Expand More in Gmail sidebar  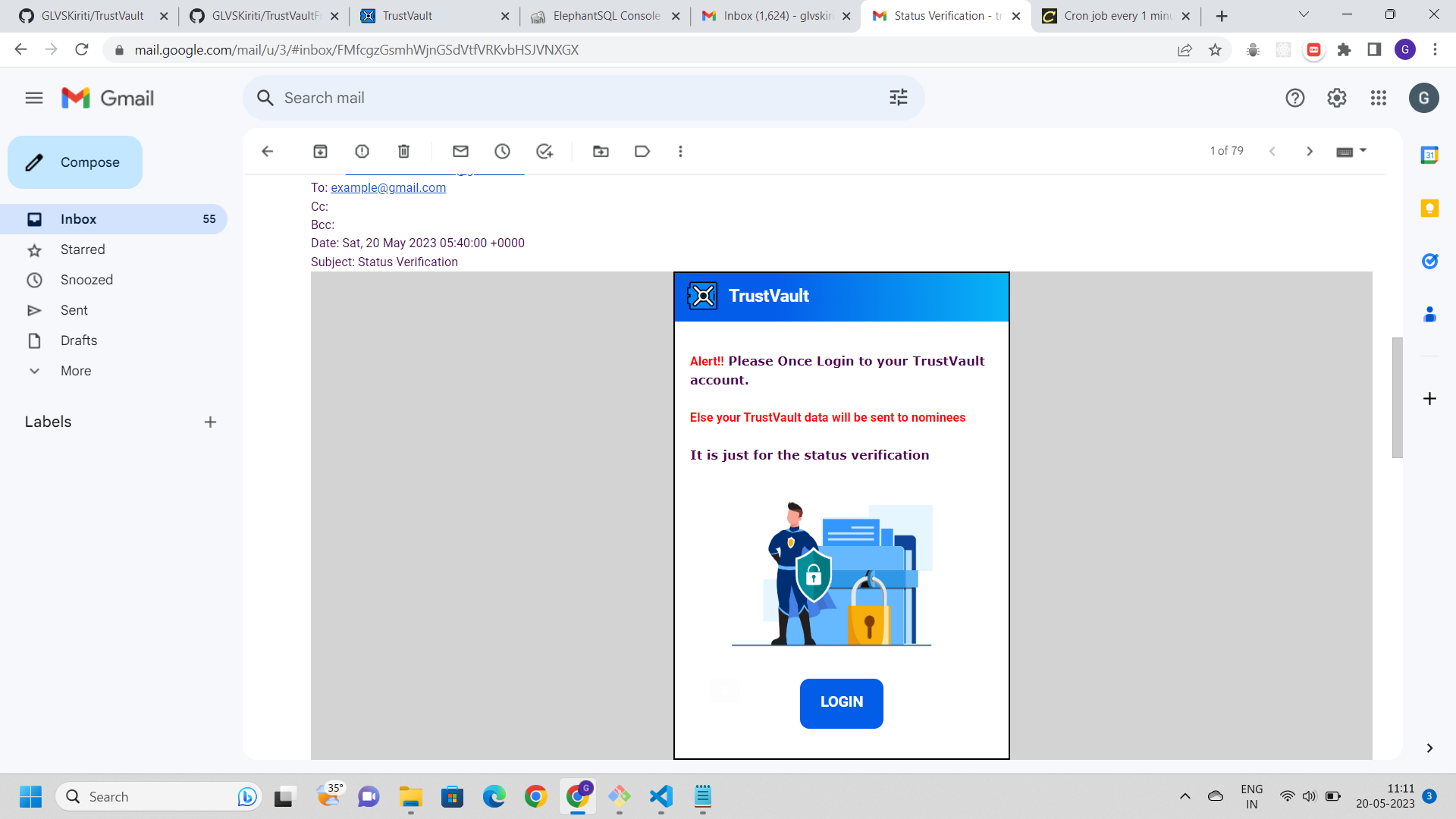pyautogui.click(x=76, y=371)
